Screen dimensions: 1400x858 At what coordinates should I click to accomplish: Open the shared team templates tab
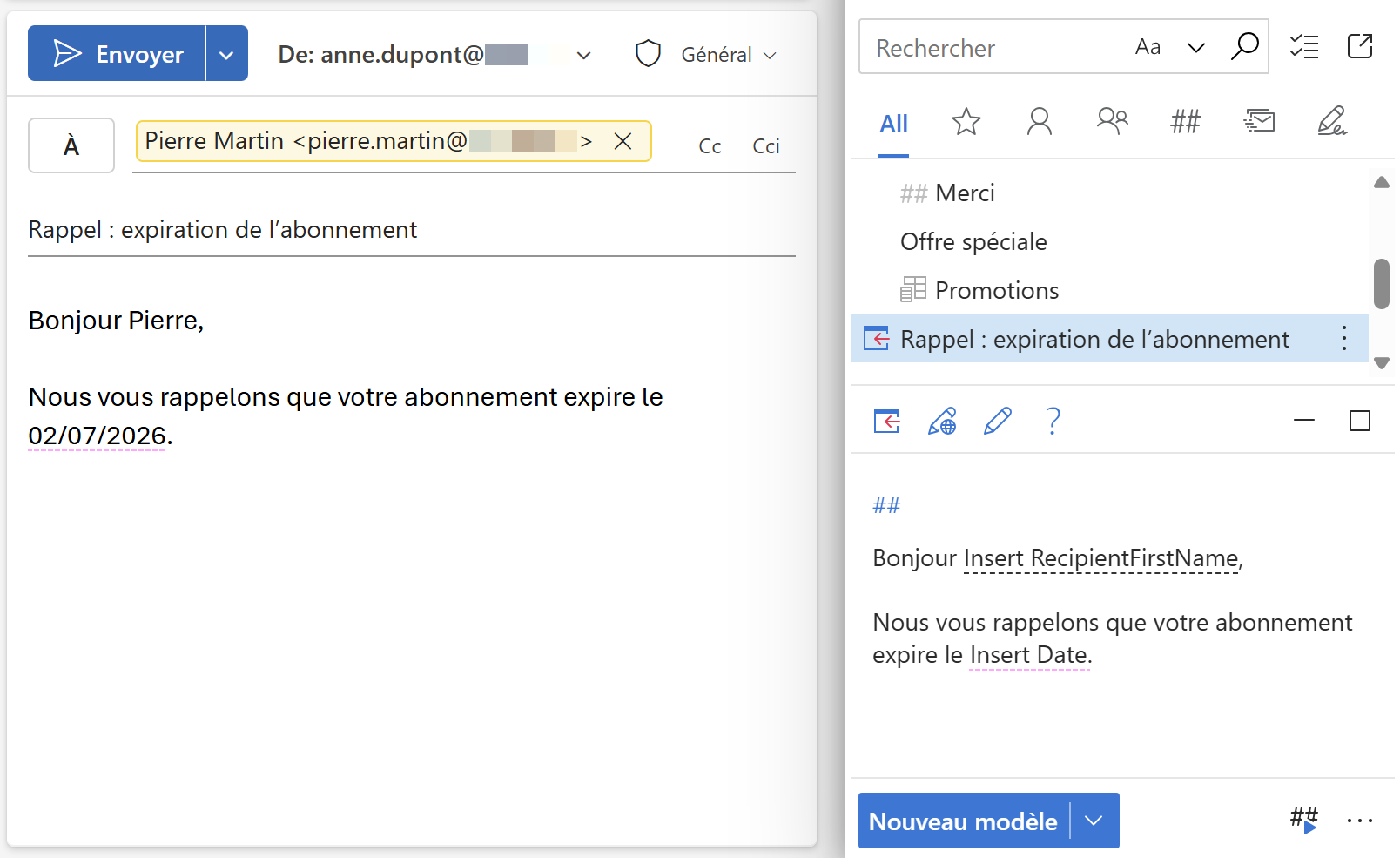coord(1113,120)
